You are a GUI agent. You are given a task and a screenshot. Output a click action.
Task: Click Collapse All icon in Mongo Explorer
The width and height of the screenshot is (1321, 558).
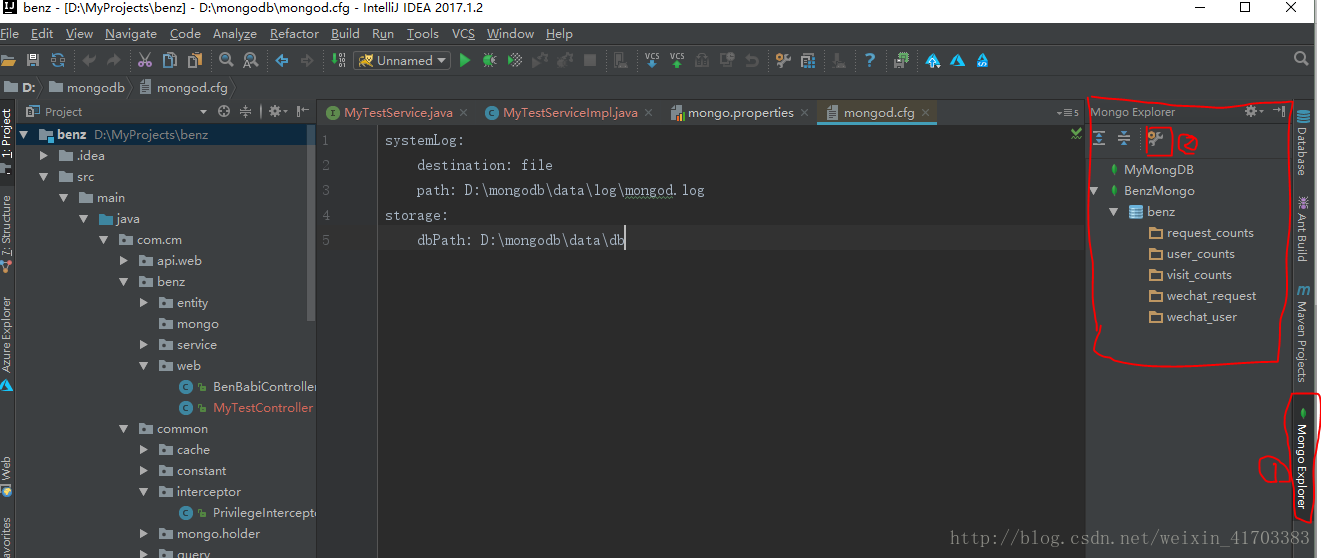1124,139
